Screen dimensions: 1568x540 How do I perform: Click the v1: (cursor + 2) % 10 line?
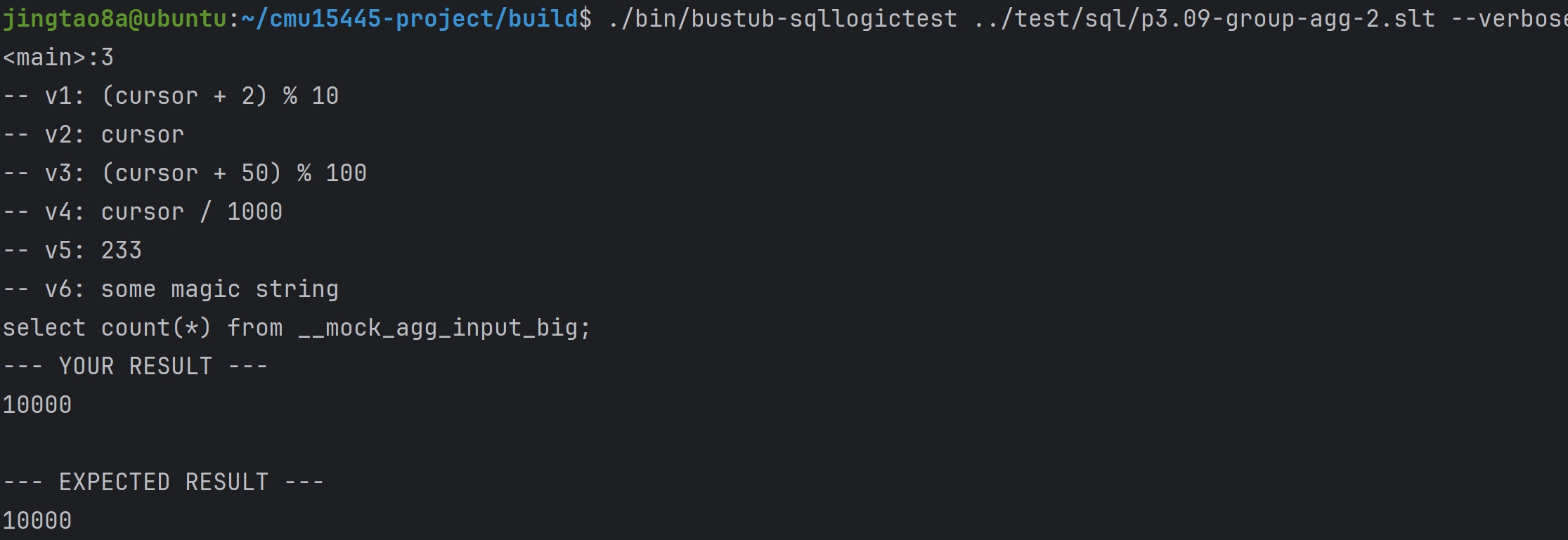pos(171,96)
